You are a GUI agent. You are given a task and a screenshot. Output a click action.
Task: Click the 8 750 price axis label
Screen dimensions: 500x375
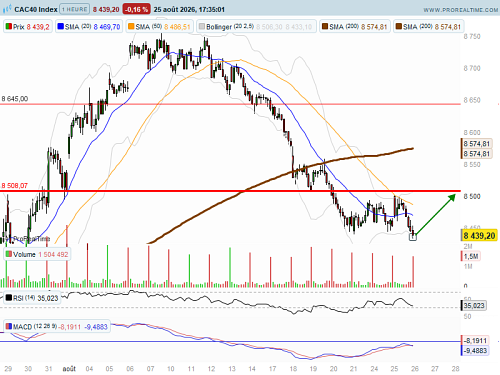tap(472, 36)
